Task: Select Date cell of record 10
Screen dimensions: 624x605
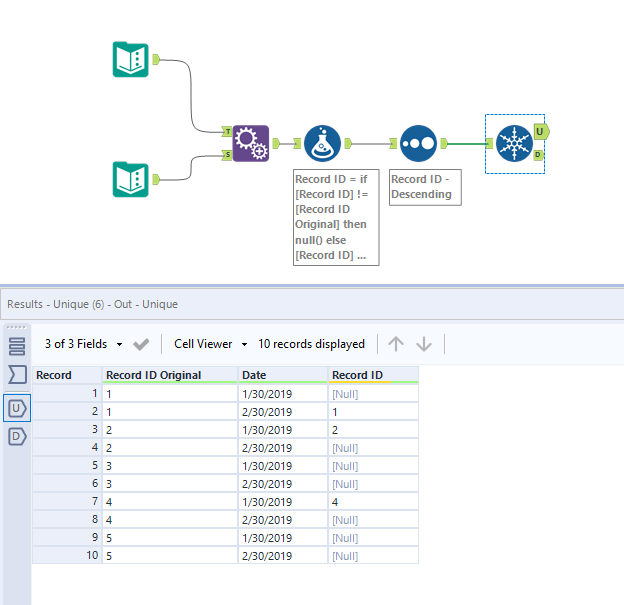Action: click(283, 556)
